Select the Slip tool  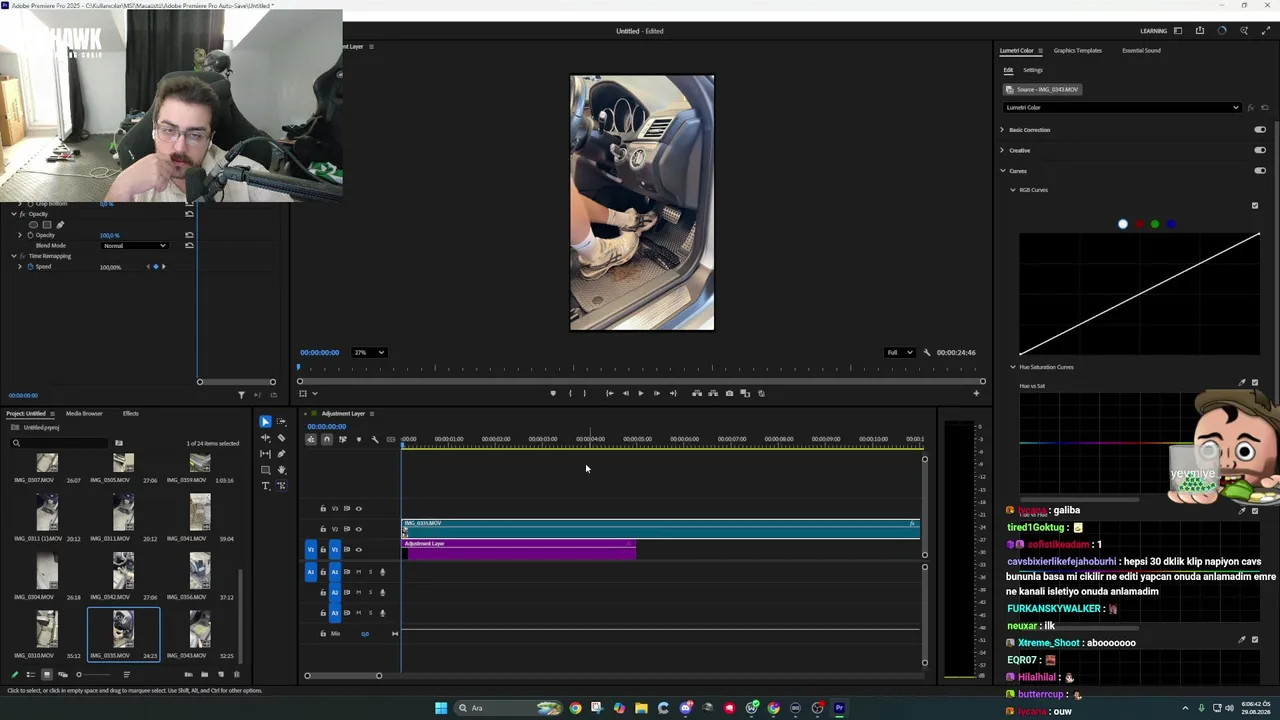pos(265,454)
